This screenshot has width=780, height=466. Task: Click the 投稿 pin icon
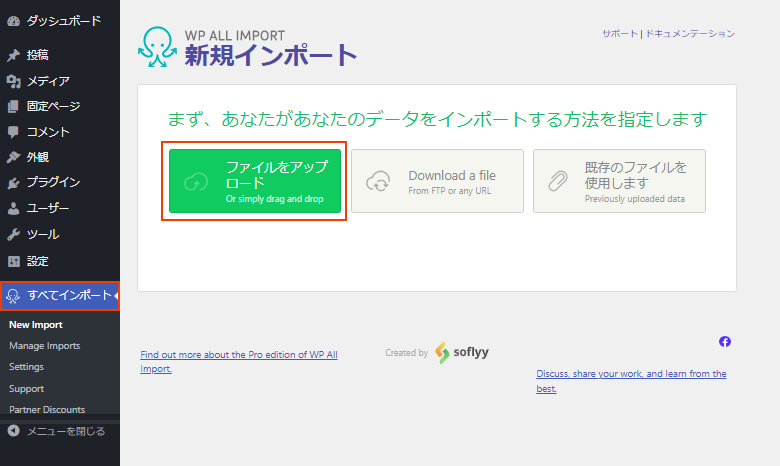coord(13,55)
